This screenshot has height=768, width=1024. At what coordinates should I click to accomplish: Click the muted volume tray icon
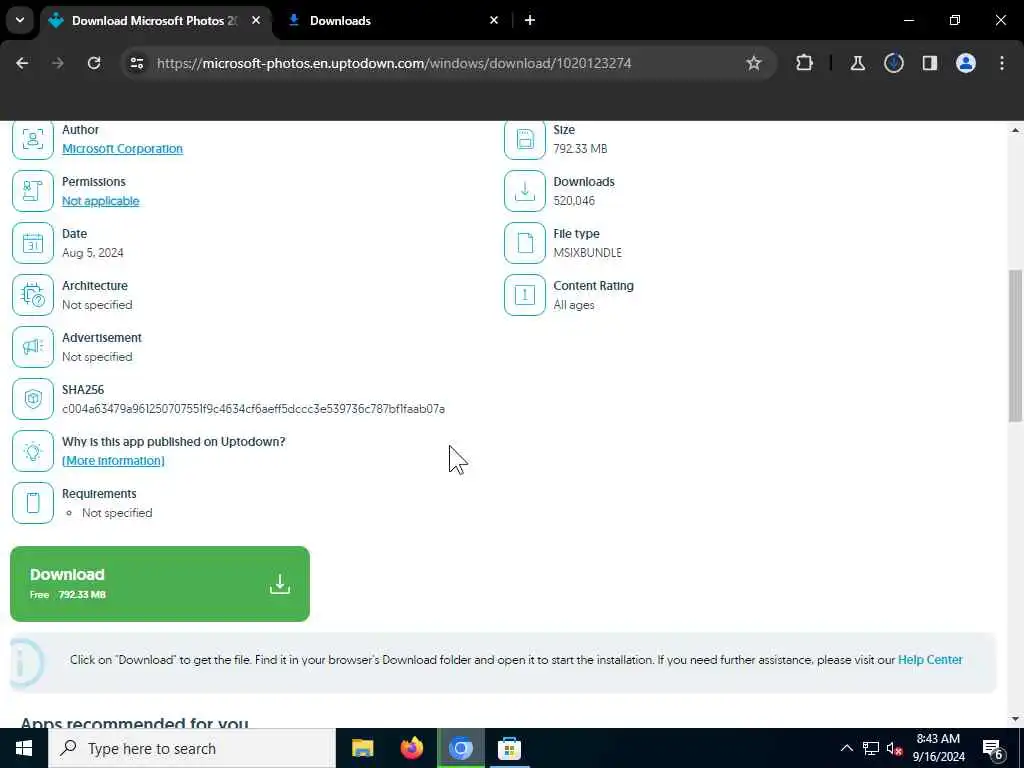coord(893,748)
